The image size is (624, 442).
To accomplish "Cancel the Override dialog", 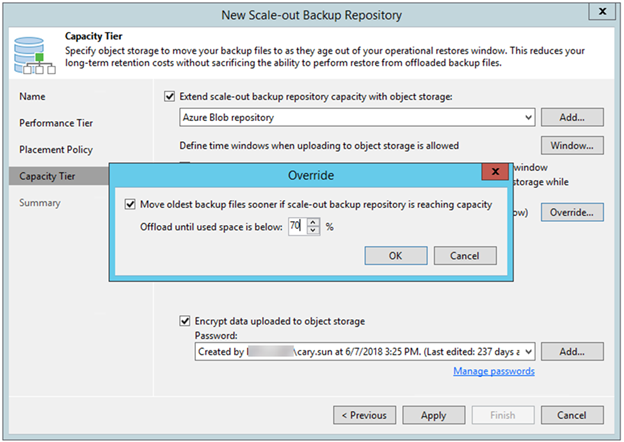I will (x=465, y=255).
